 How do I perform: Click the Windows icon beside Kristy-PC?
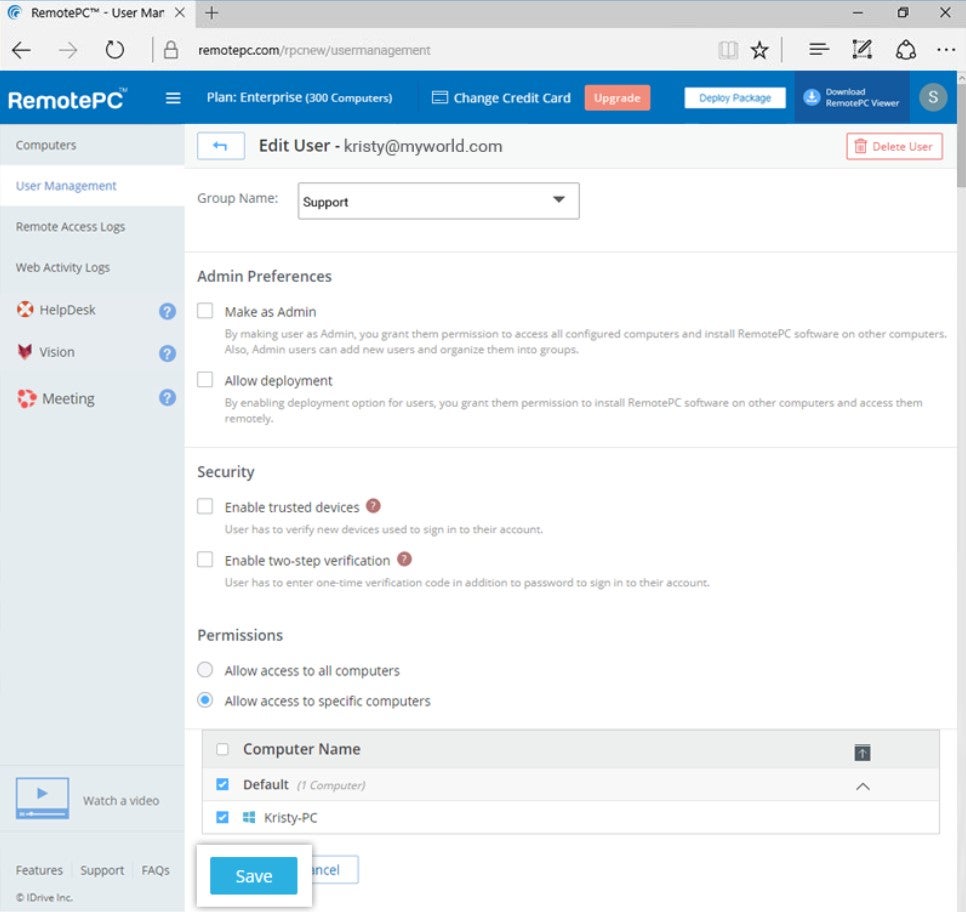point(249,818)
